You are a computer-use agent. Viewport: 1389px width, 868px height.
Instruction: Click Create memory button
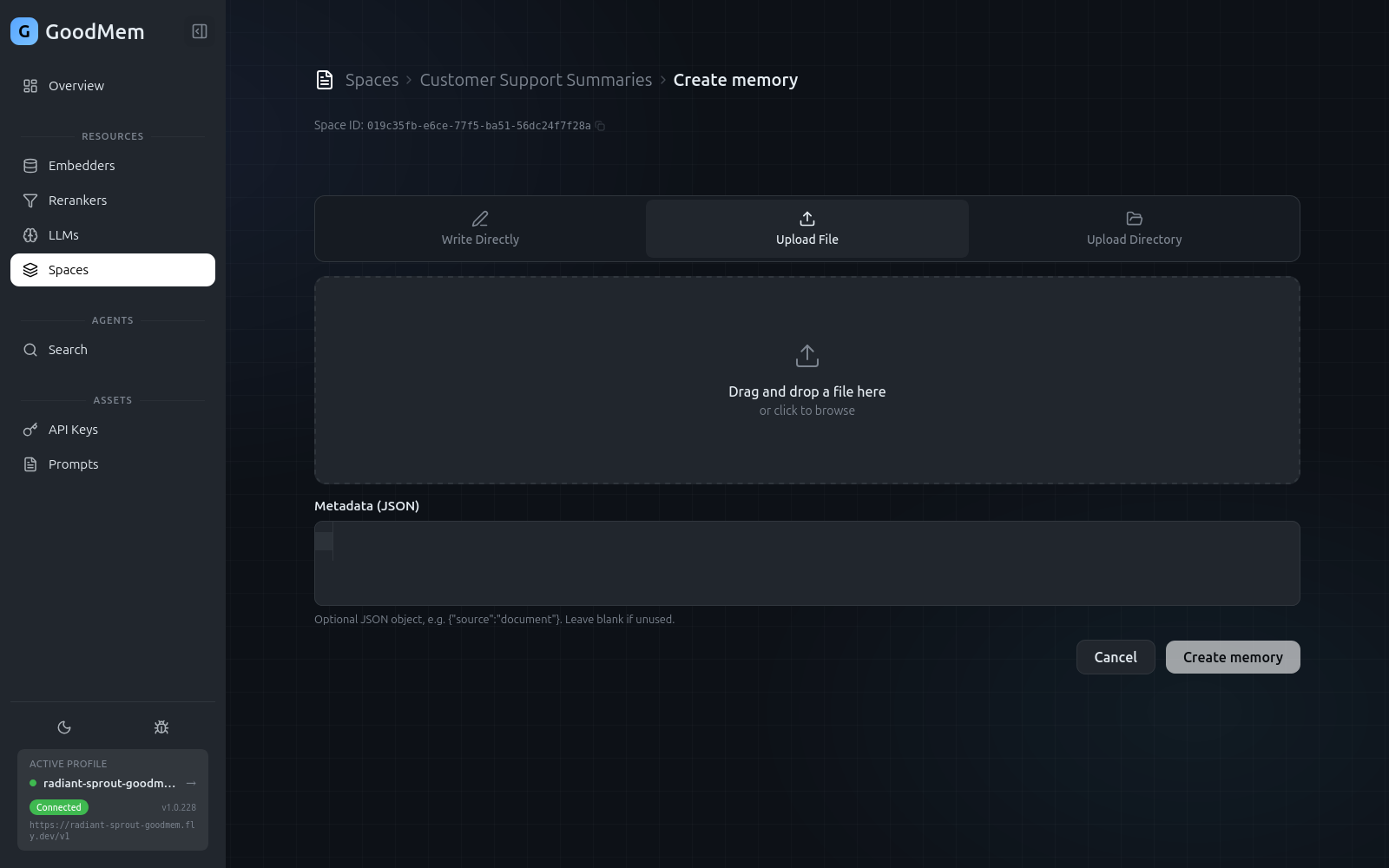[1232, 657]
